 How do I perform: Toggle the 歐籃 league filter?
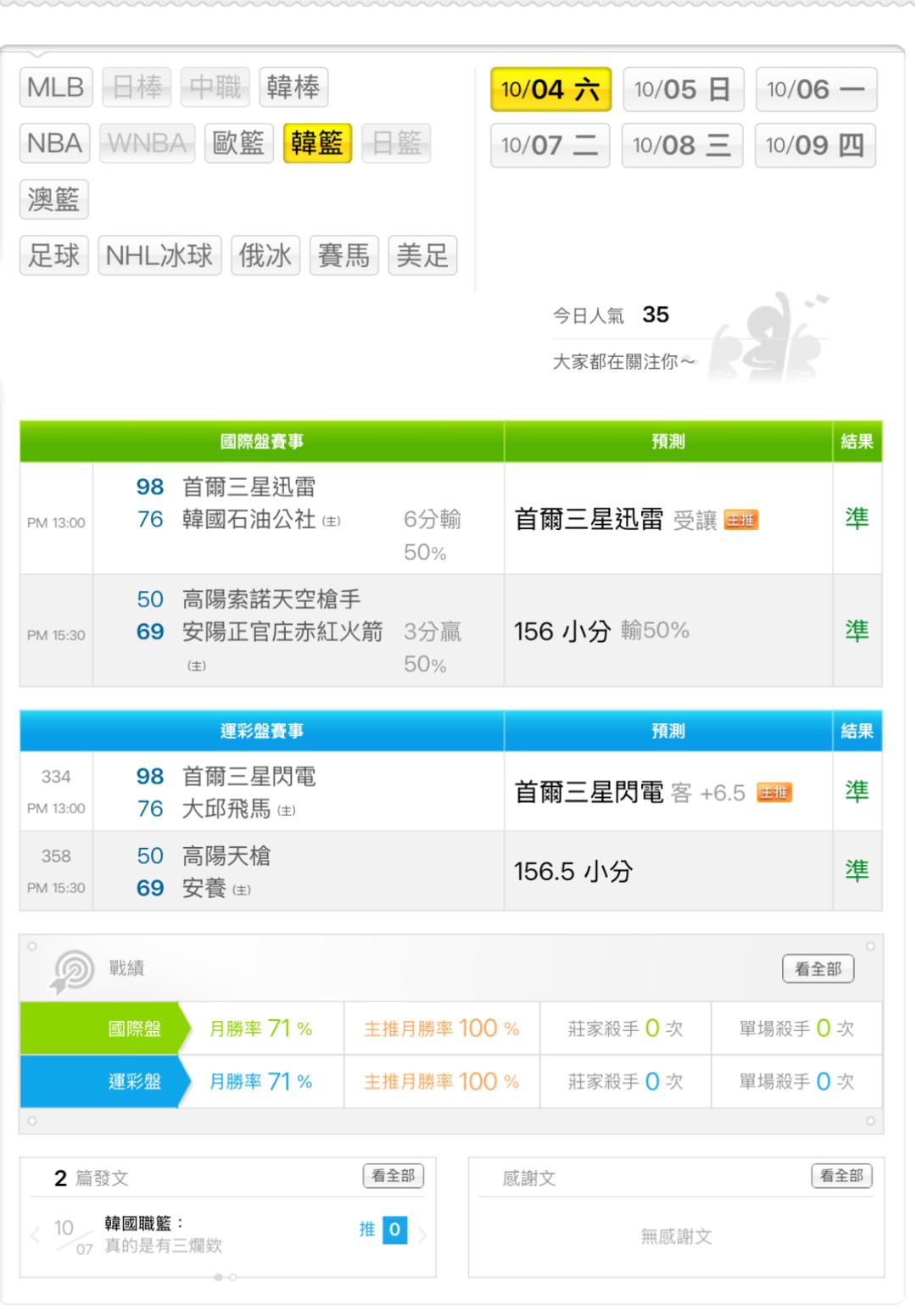coord(238,143)
